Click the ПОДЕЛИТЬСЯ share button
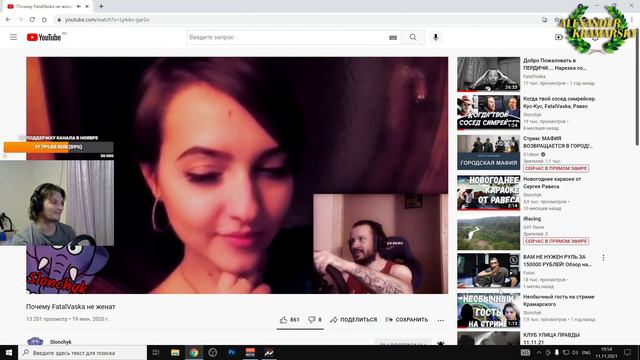This screenshot has width=640, height=360. point(353,320)
